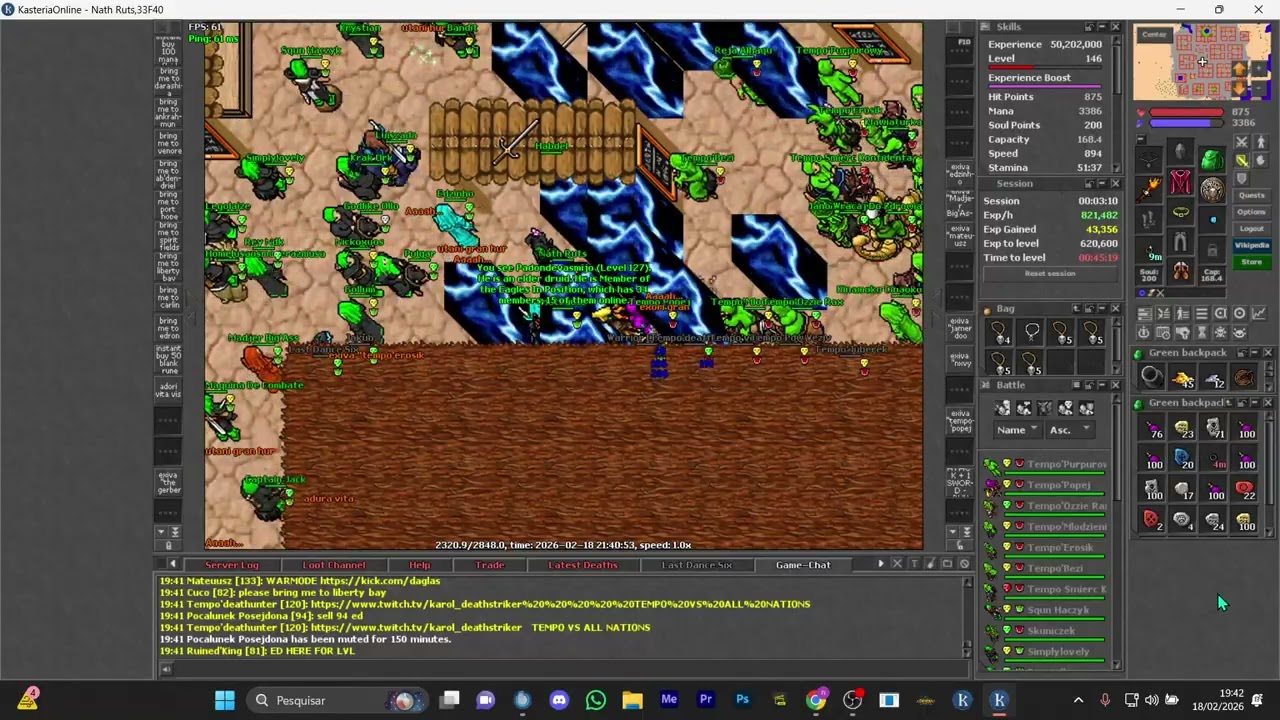This screenshot has height=720, width=1280.
Task: Click the hotkey 'bring me to venore'
Action: coord(168,143)
